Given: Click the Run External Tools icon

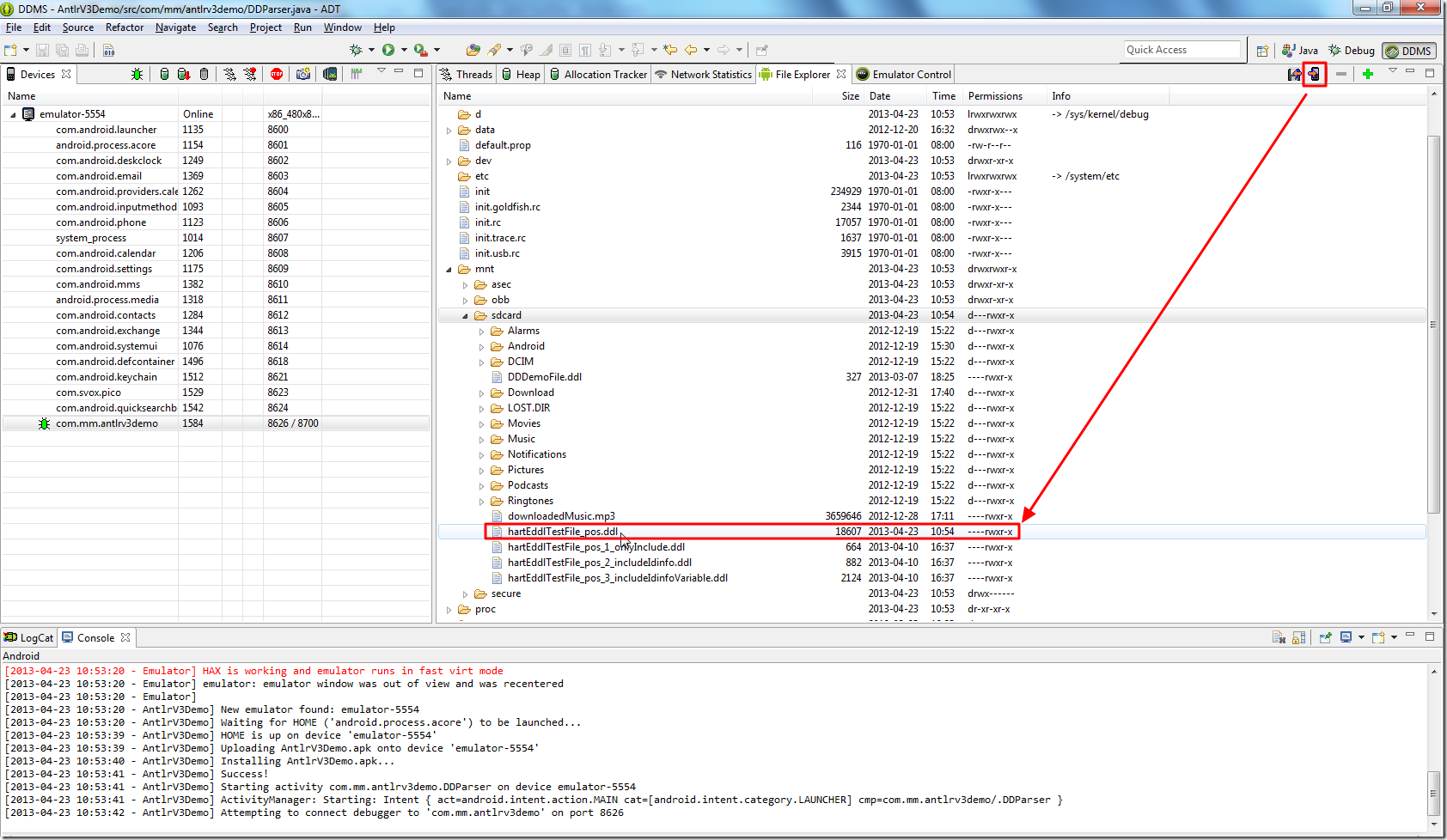Looking at the screenshot, I should (420, 51).
